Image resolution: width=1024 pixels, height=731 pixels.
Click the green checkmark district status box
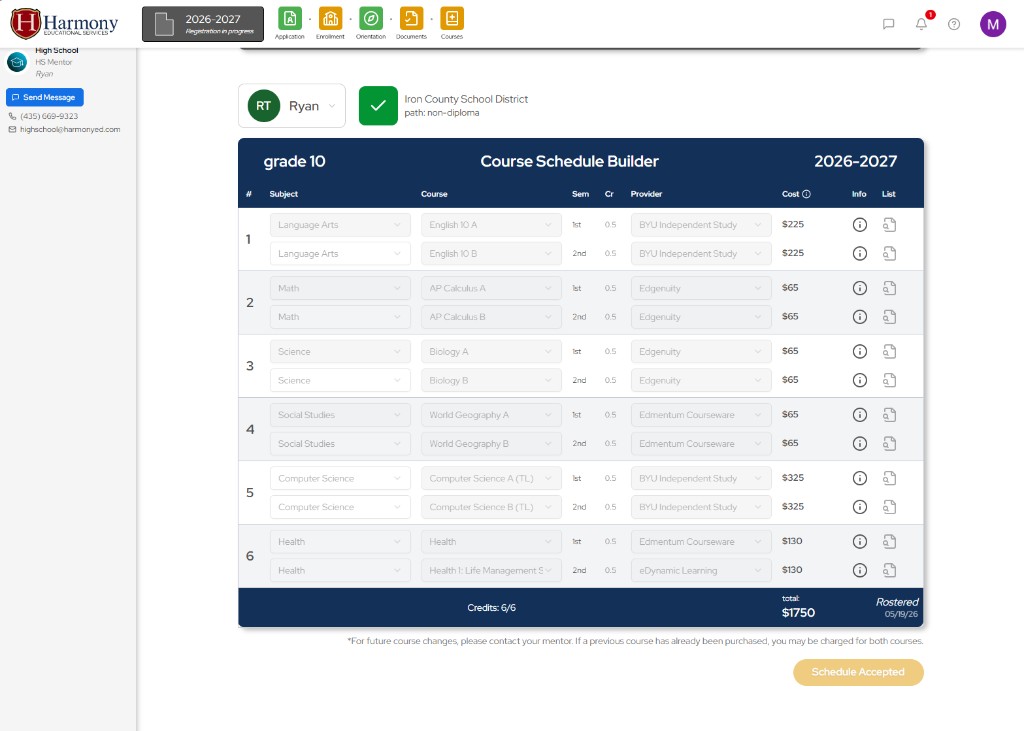(x=378, y=106)
